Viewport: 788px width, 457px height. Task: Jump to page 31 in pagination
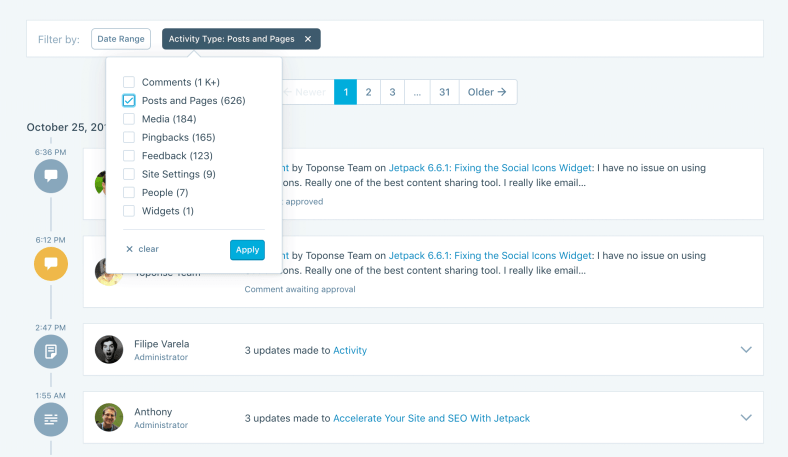[x=444, y=92]
